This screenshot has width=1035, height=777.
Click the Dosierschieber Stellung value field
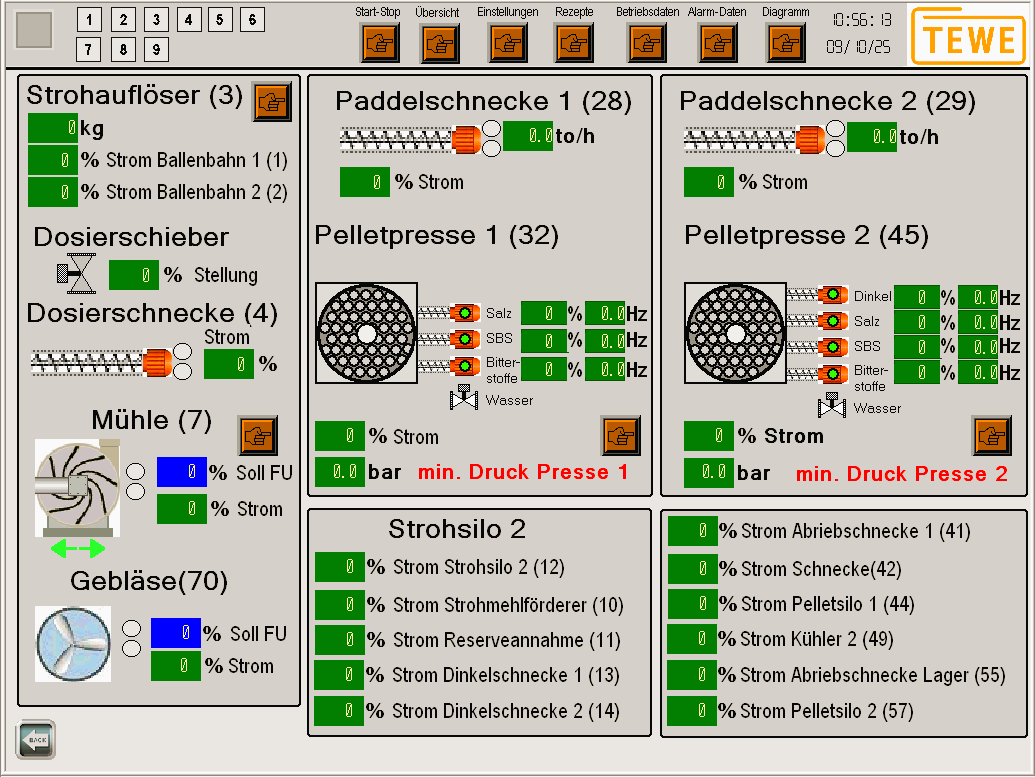[133, 275]
